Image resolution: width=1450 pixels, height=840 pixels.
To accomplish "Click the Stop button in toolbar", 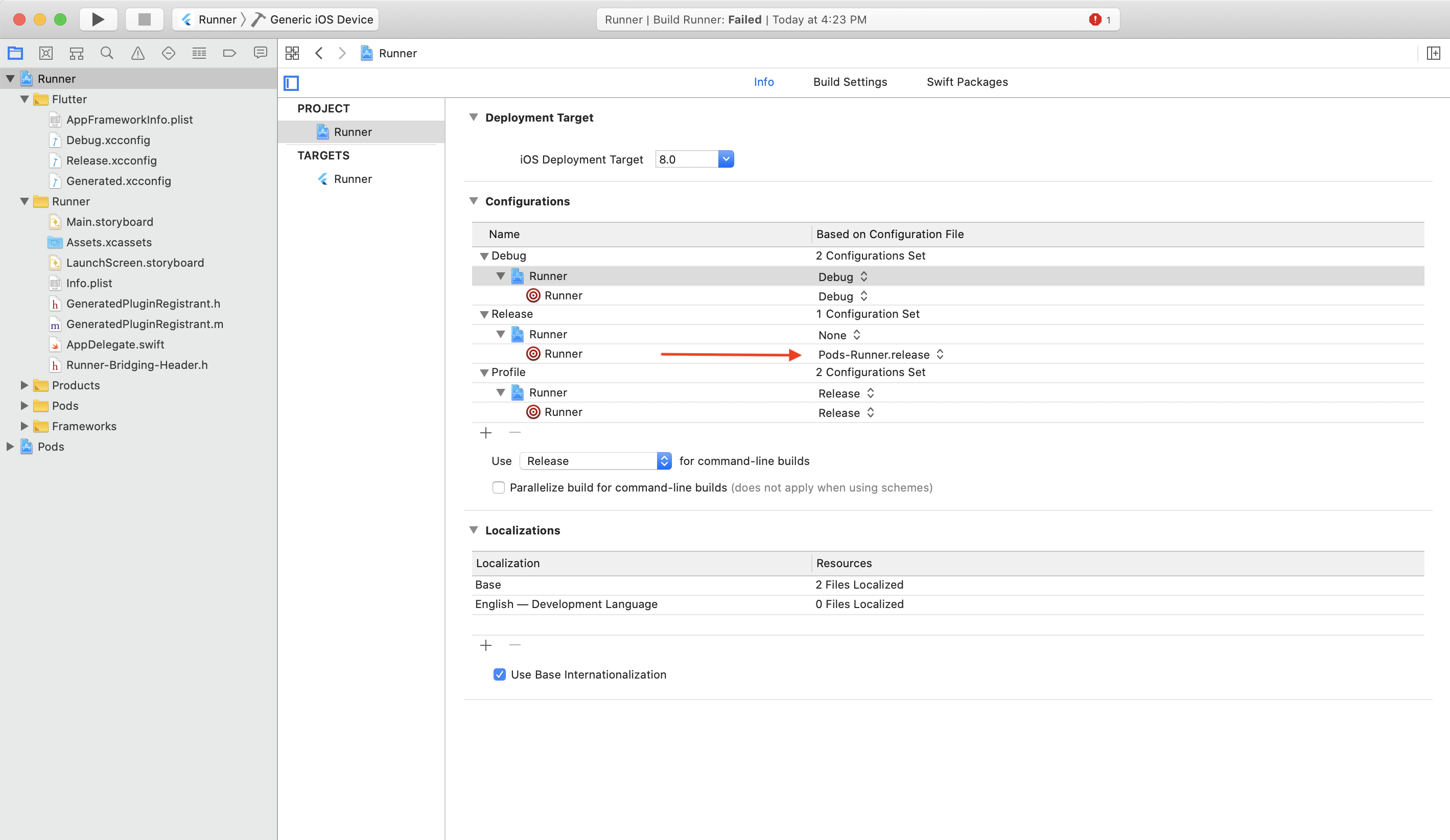I will tap(145, 19).
